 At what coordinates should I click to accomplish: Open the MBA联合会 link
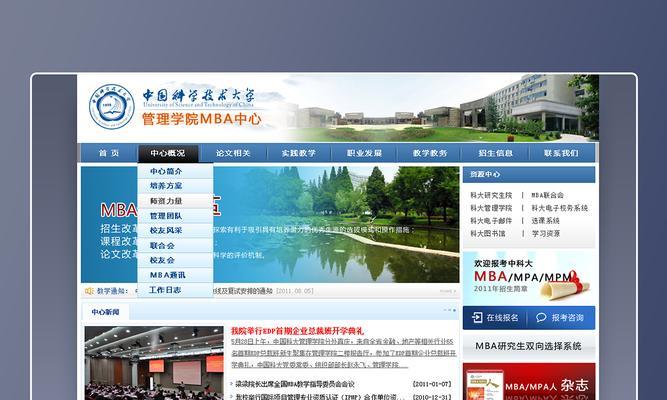[x=547, y=195]
